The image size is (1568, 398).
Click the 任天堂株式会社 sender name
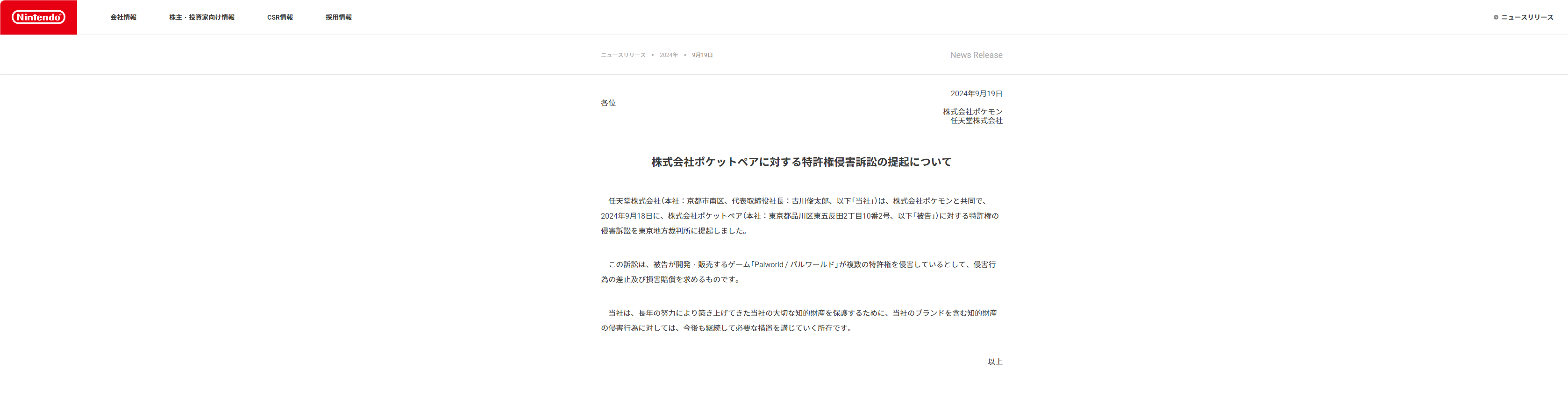976,121
